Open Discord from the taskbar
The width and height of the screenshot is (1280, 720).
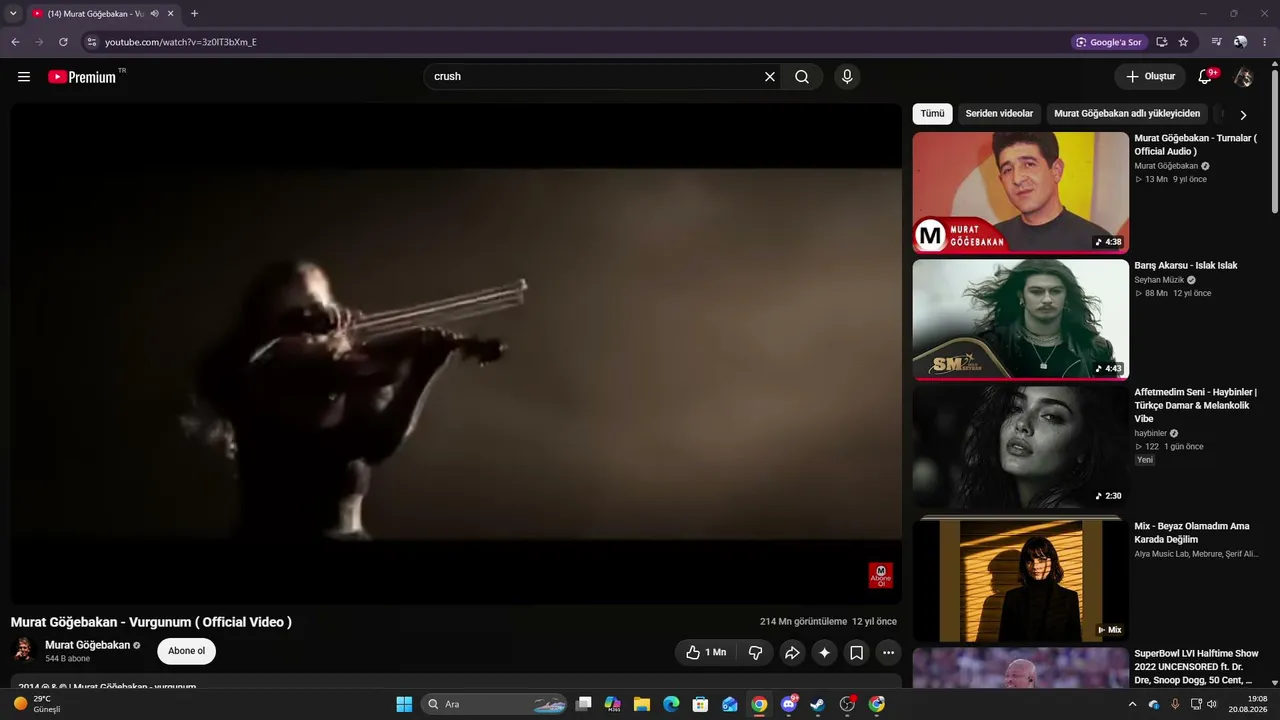[789, 704]
